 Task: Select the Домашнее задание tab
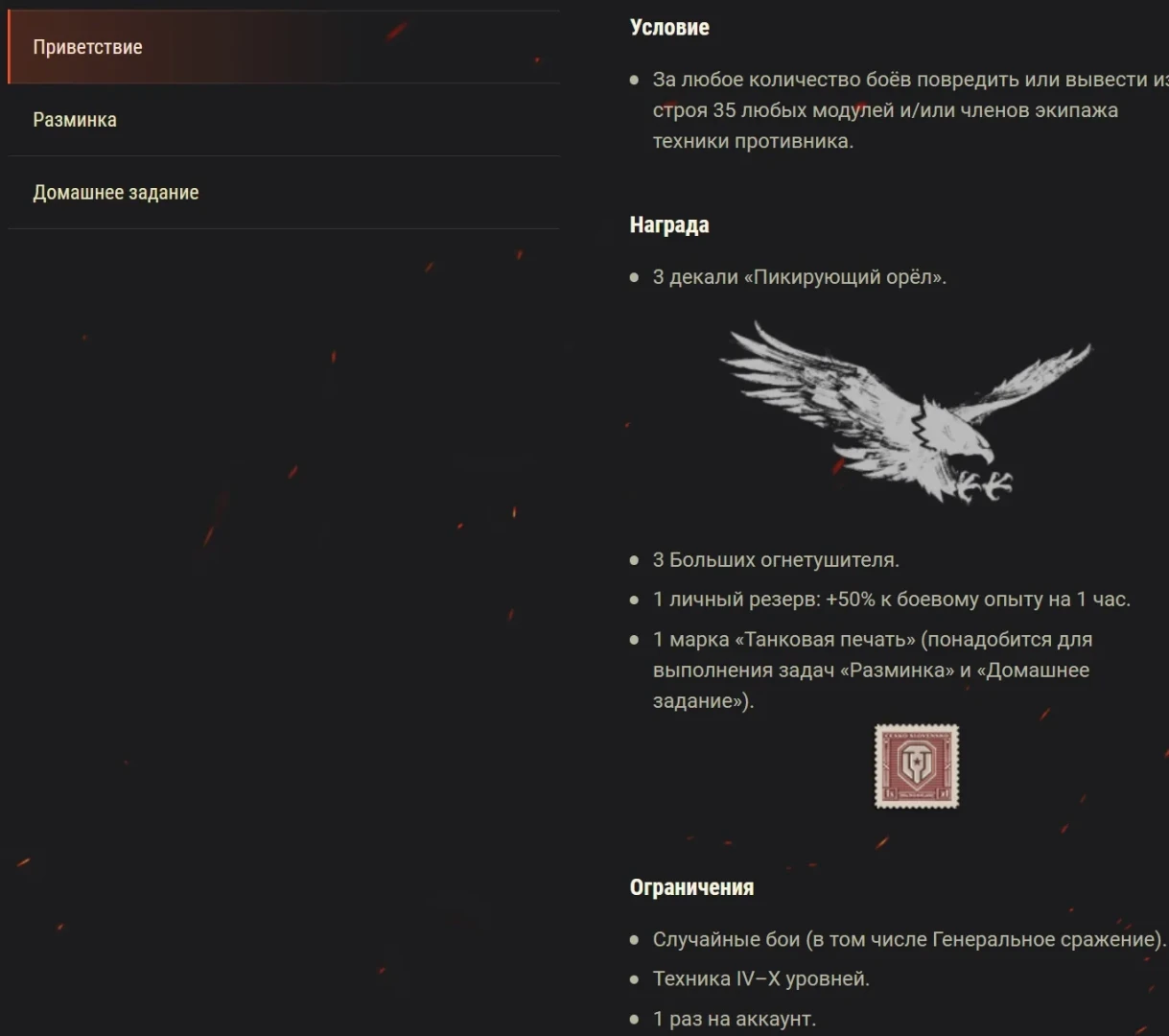[x=284, y=193]
